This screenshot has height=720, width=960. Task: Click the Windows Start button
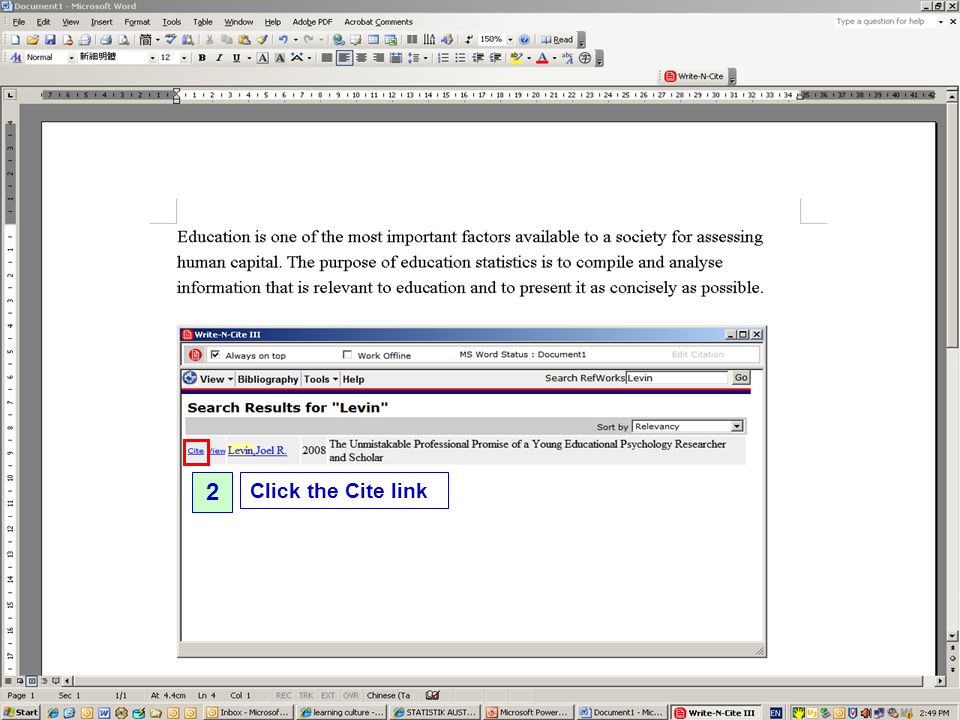21,713
